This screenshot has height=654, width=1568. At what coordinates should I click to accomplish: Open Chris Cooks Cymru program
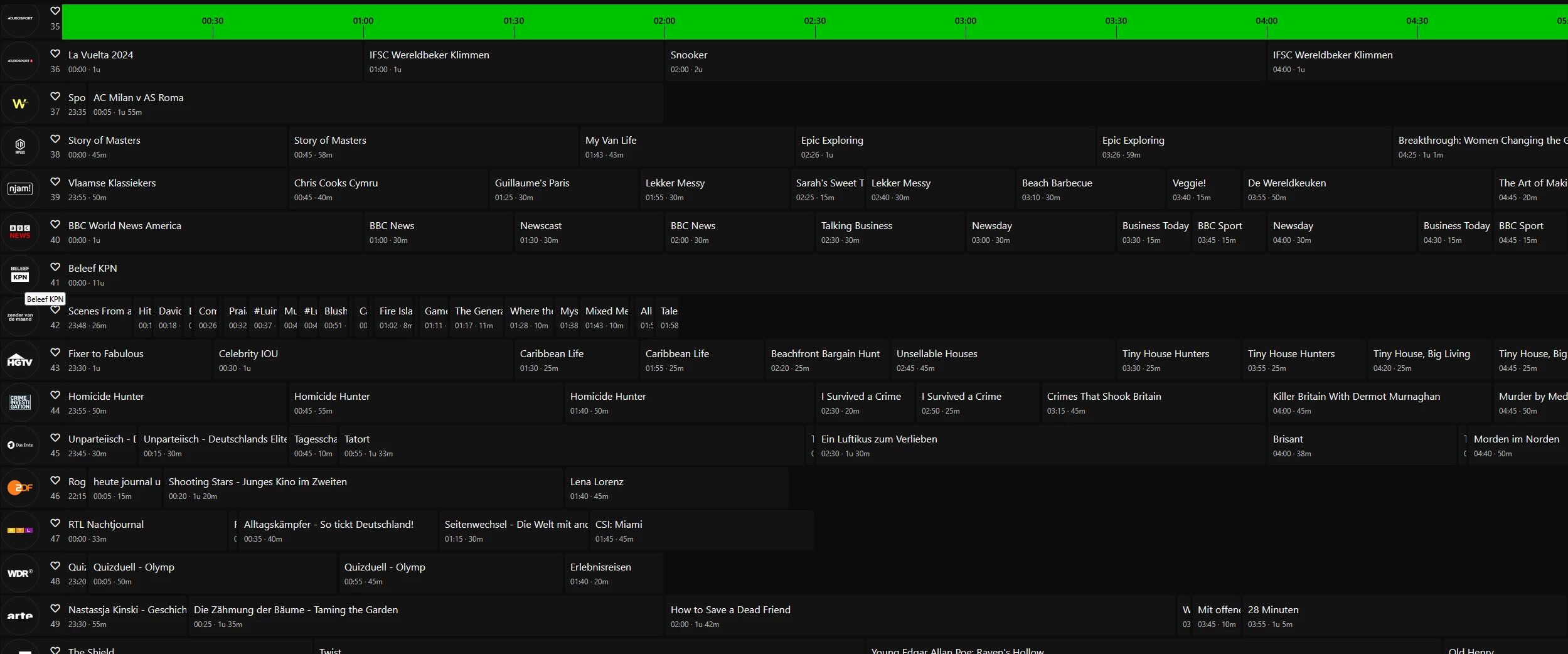388,190
